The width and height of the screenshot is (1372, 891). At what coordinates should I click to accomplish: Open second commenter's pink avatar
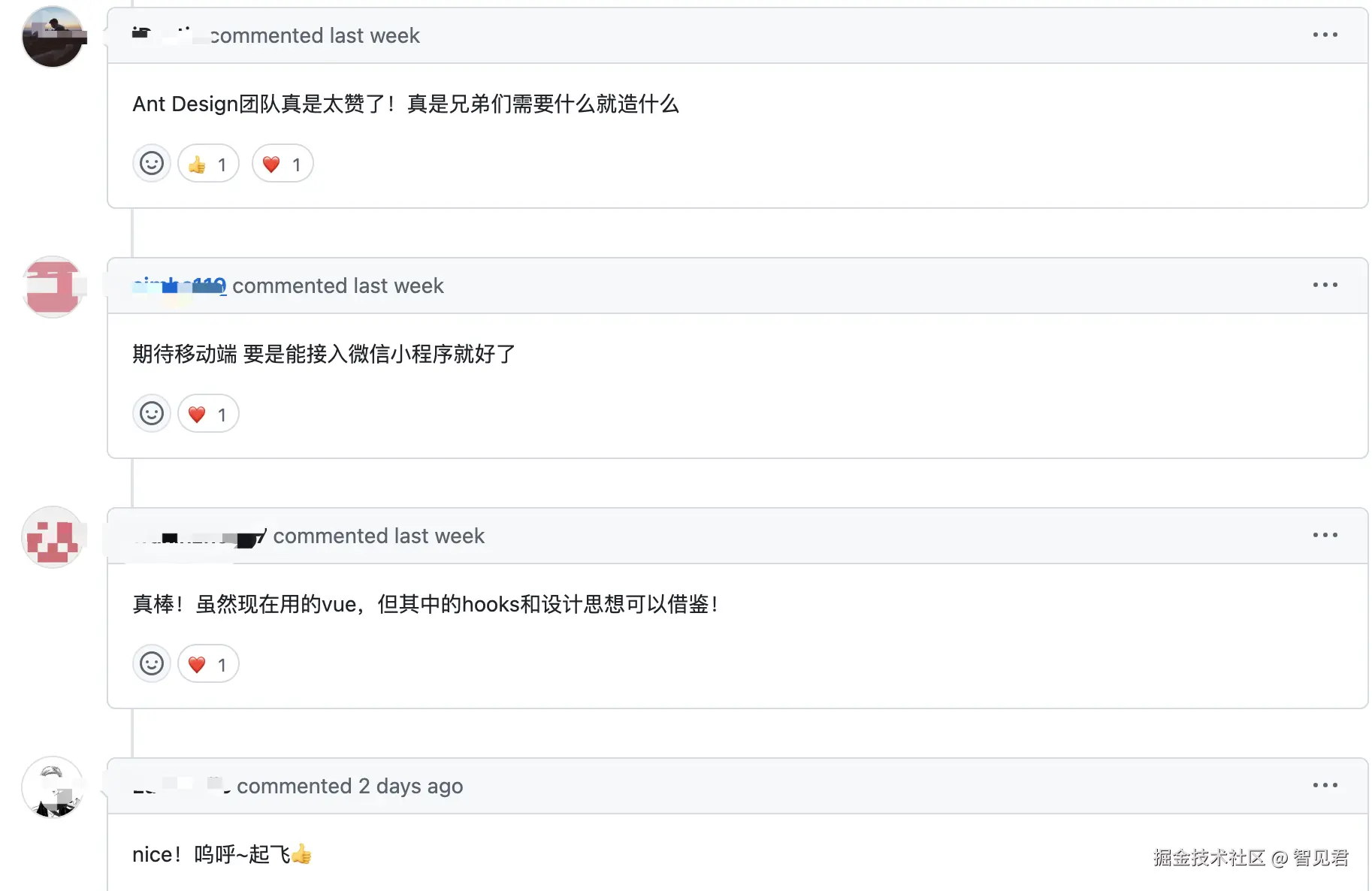click(x=53, y=286)
